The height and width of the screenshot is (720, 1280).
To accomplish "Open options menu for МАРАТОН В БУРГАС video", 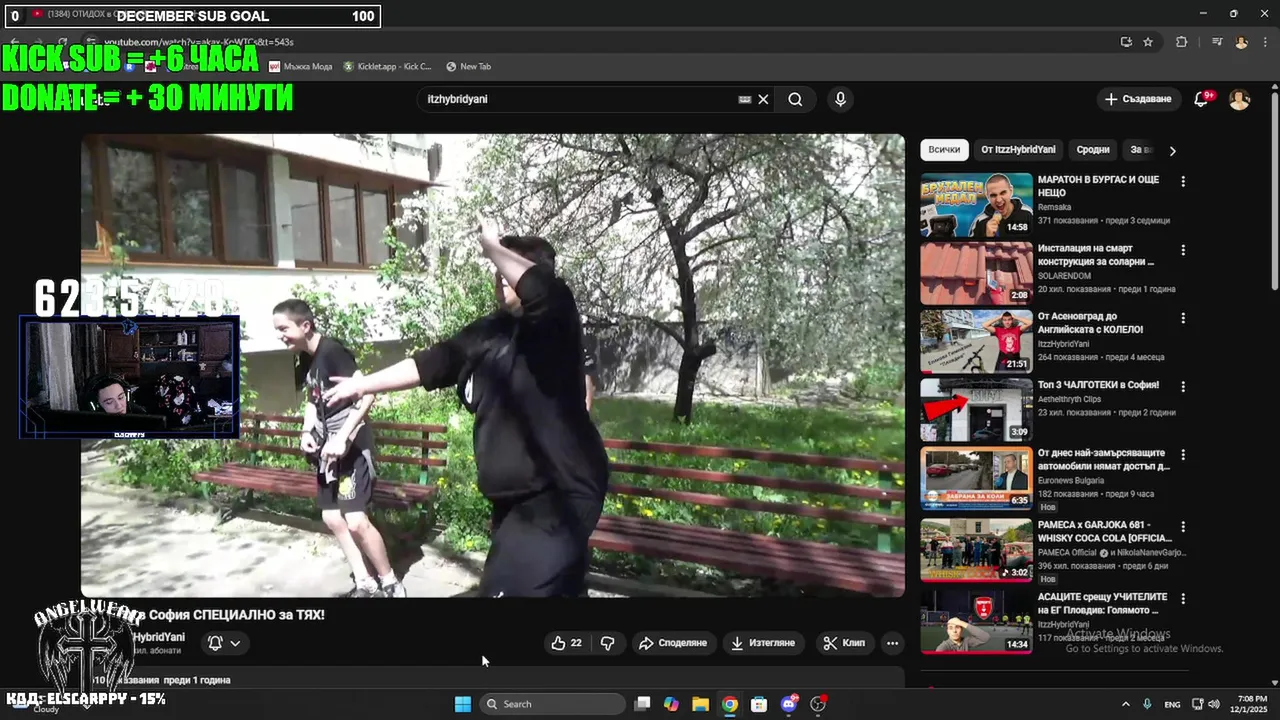I will pos(1183,182).
